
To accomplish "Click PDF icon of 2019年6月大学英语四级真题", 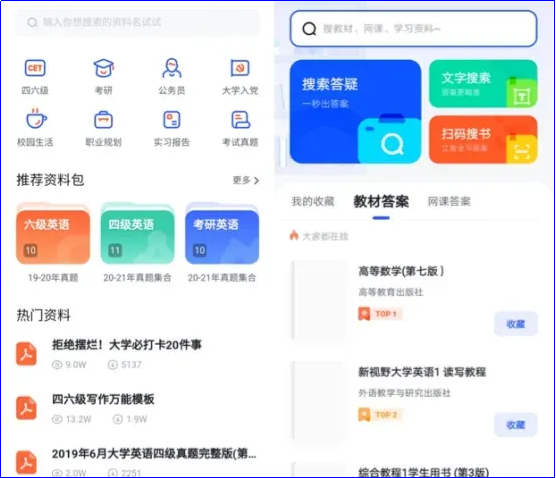I will pyautogui.click(x=27, y=462).
